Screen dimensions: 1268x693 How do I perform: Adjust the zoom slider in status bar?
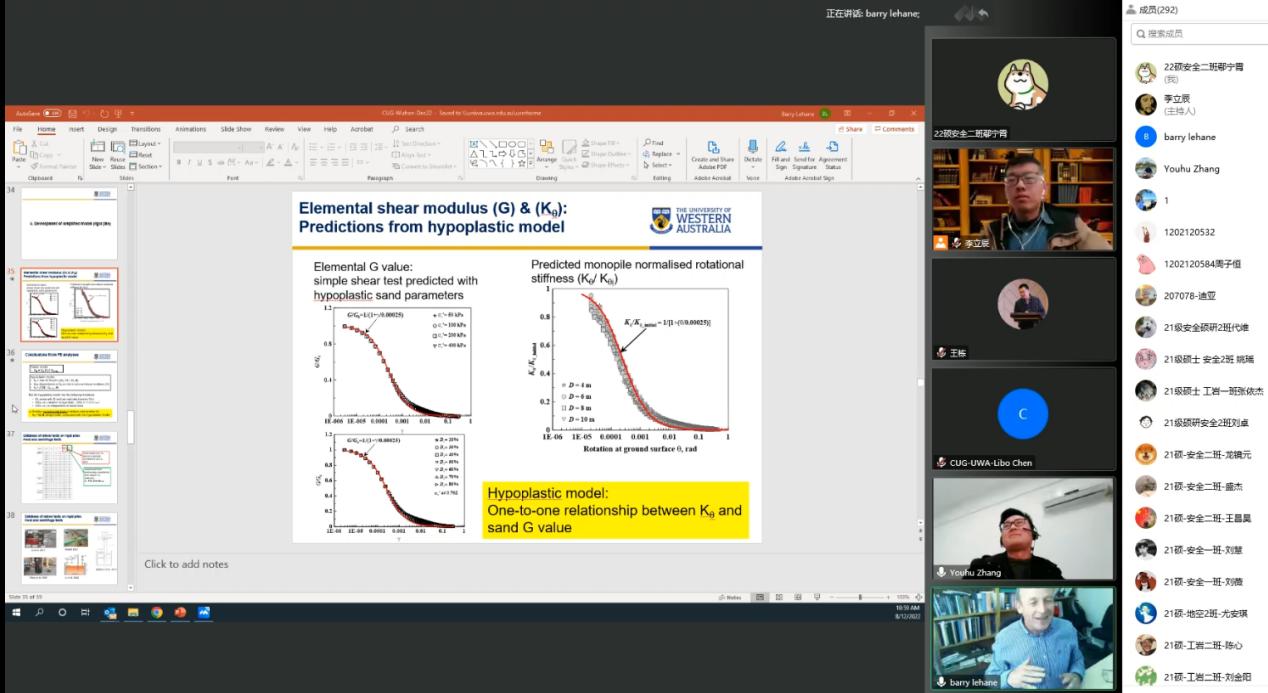[860, 597]
